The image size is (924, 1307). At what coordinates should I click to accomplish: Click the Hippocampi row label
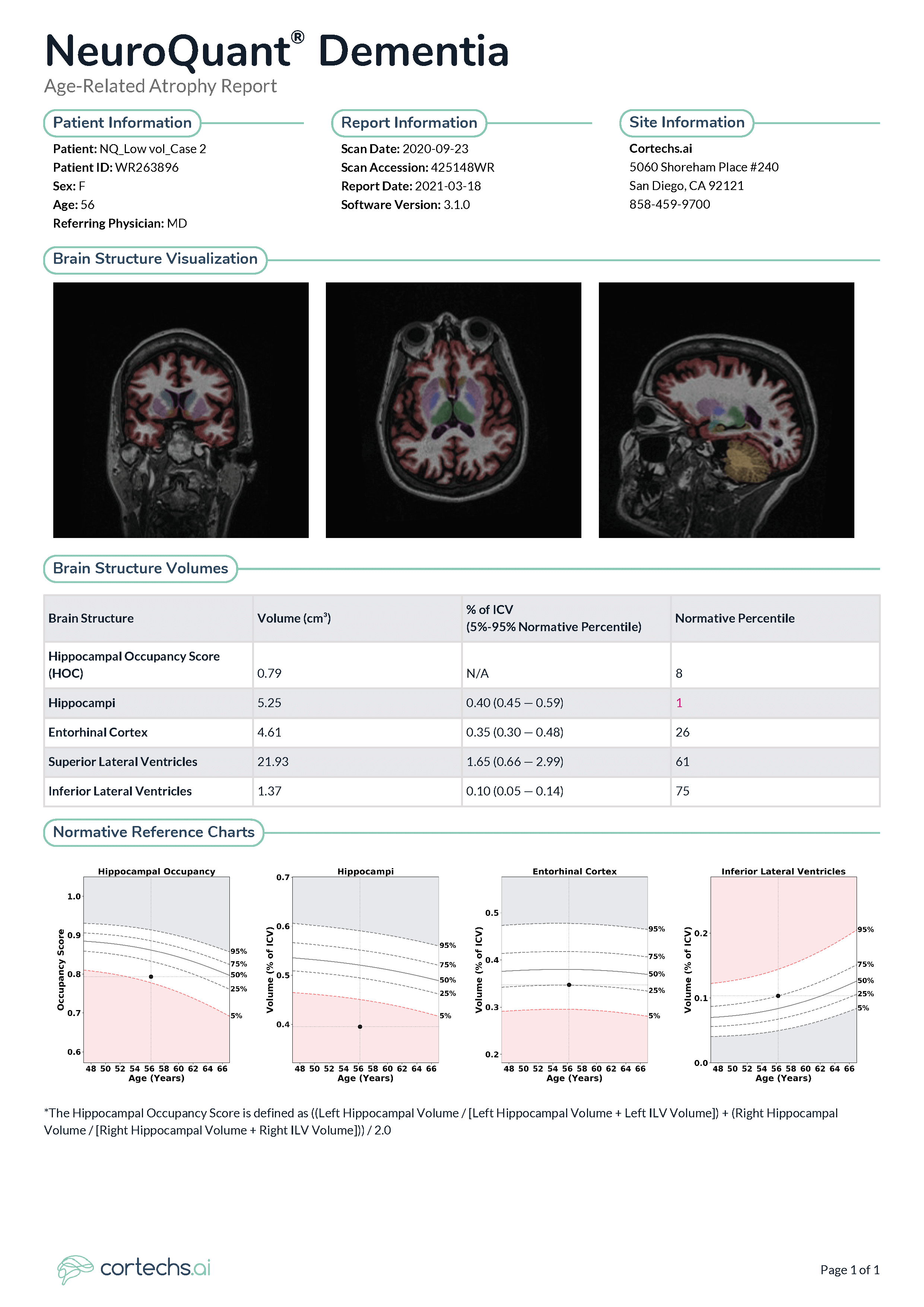81,703
